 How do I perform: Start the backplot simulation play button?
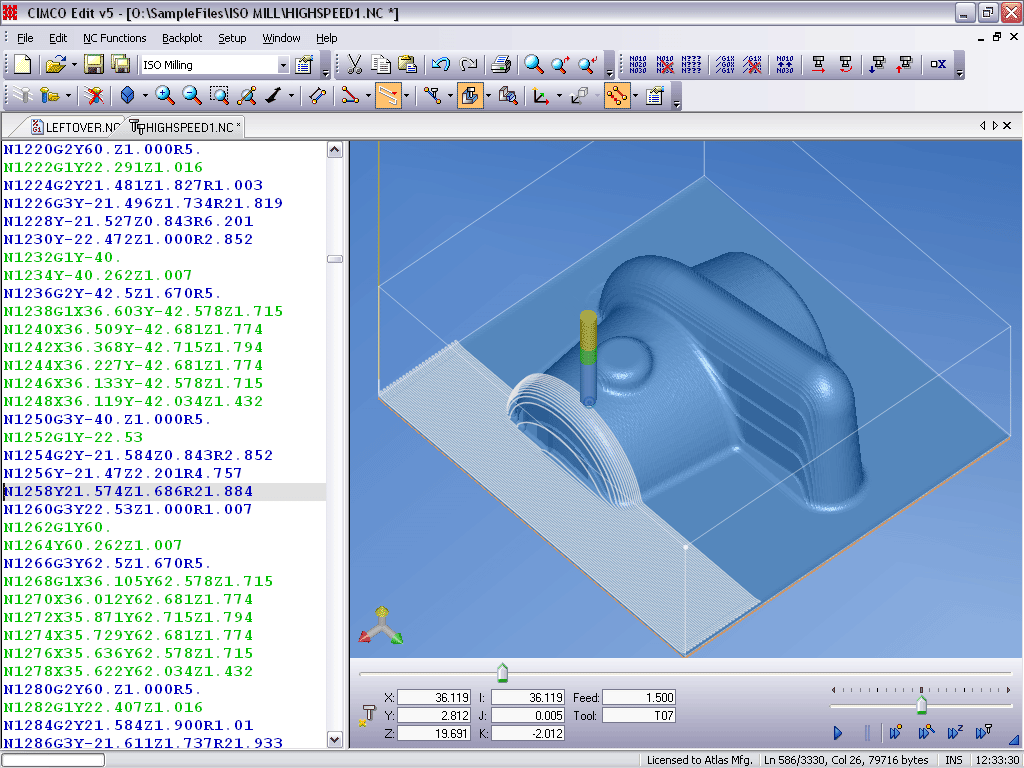(x=838, y=733)
